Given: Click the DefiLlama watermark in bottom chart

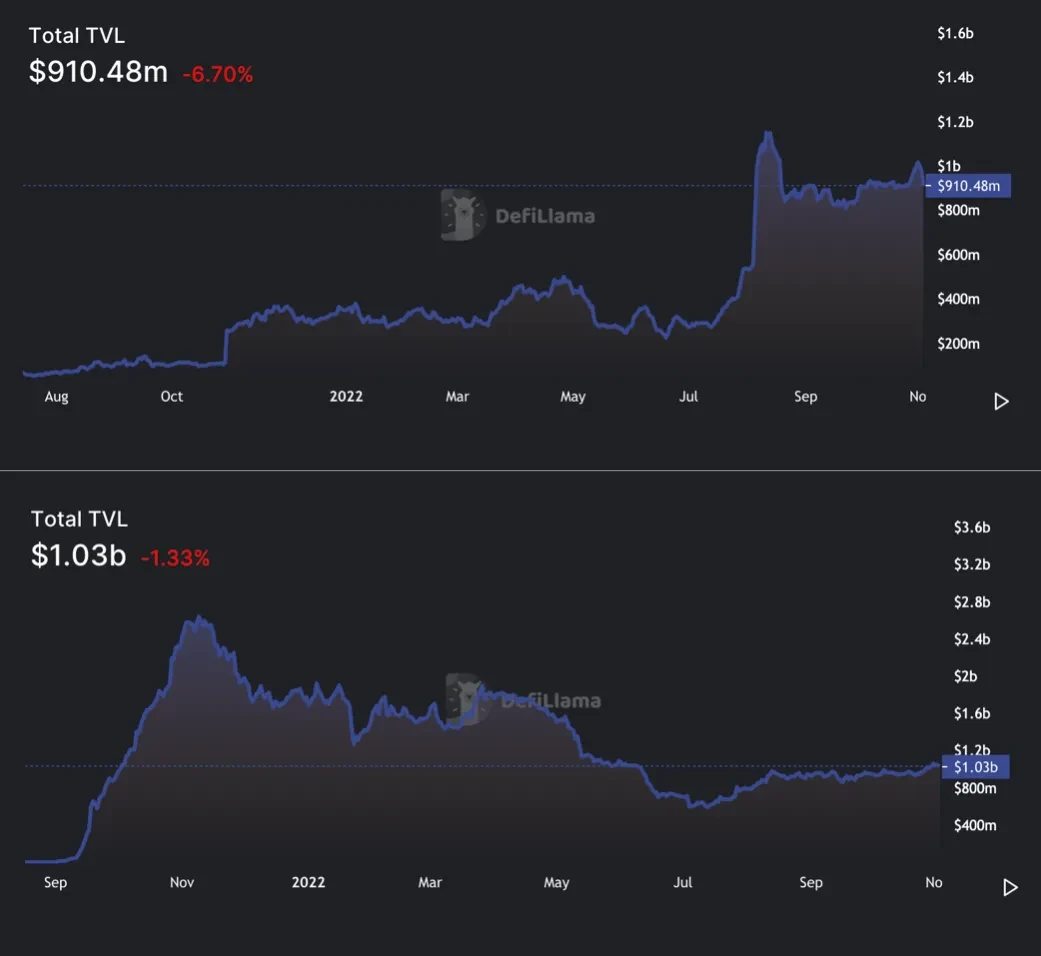Looking at the screenshot, I should pyautogui.click(x=523, y=700).
